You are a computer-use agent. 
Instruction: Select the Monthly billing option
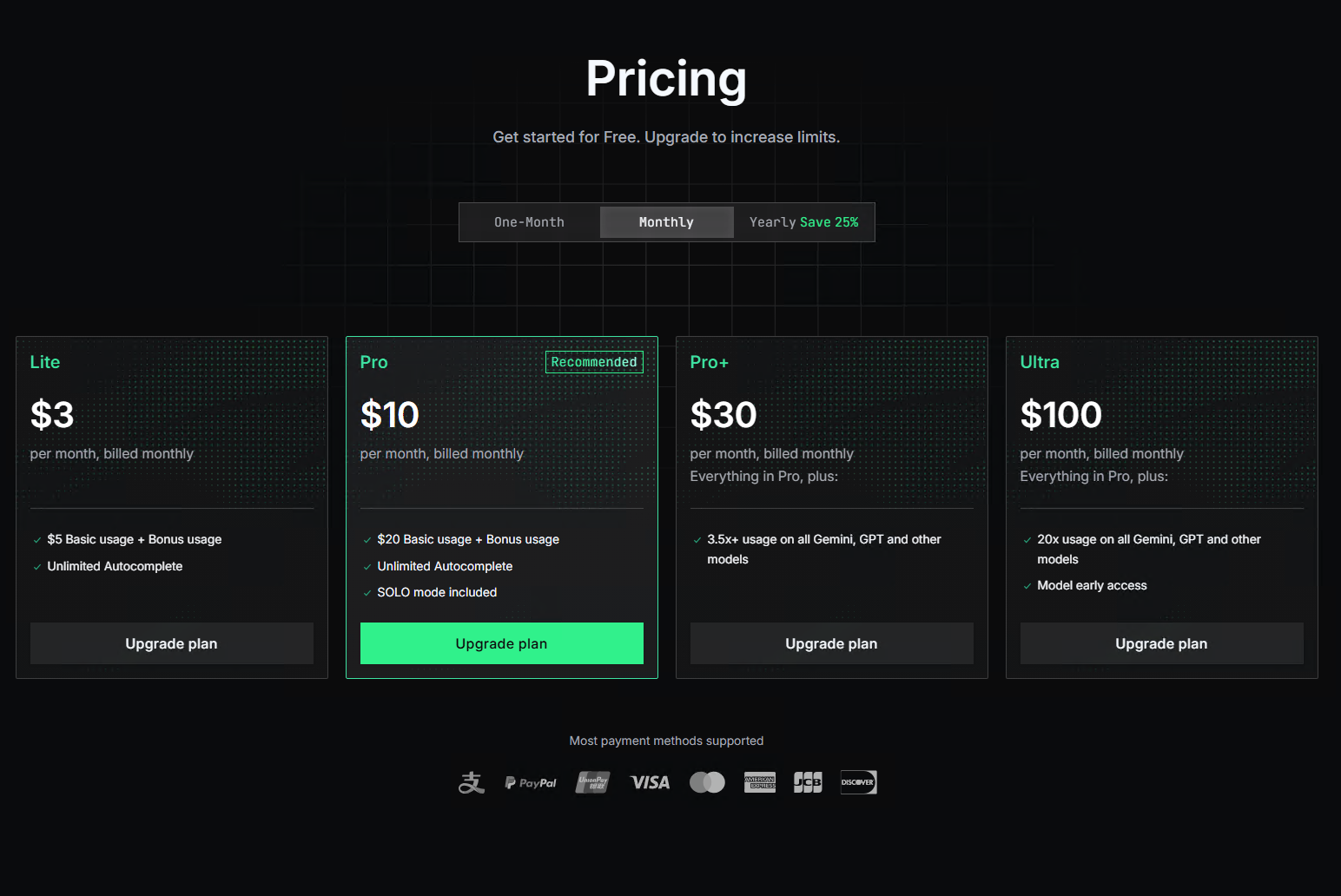(x=666, y=222)
